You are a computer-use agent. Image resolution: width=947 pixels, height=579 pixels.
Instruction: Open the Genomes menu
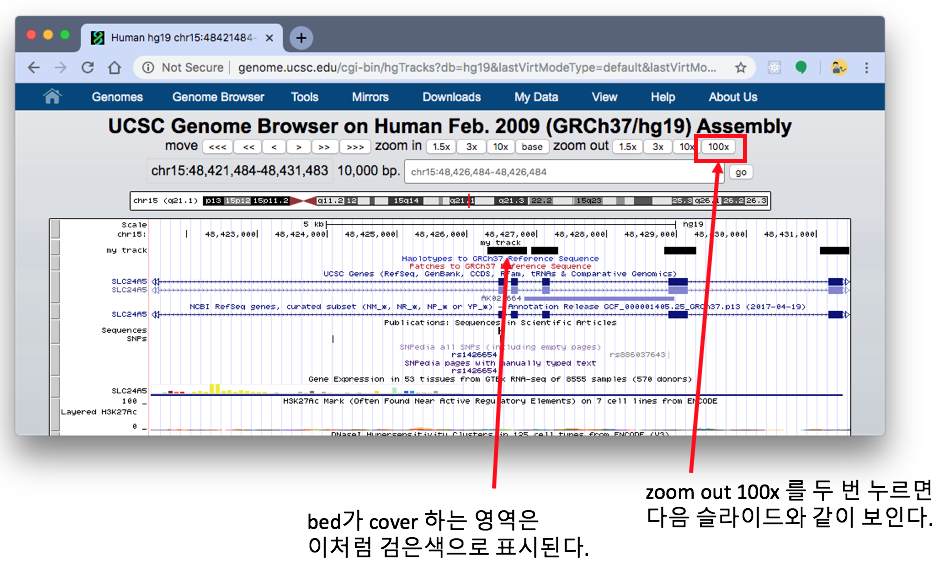click(117, 97)
